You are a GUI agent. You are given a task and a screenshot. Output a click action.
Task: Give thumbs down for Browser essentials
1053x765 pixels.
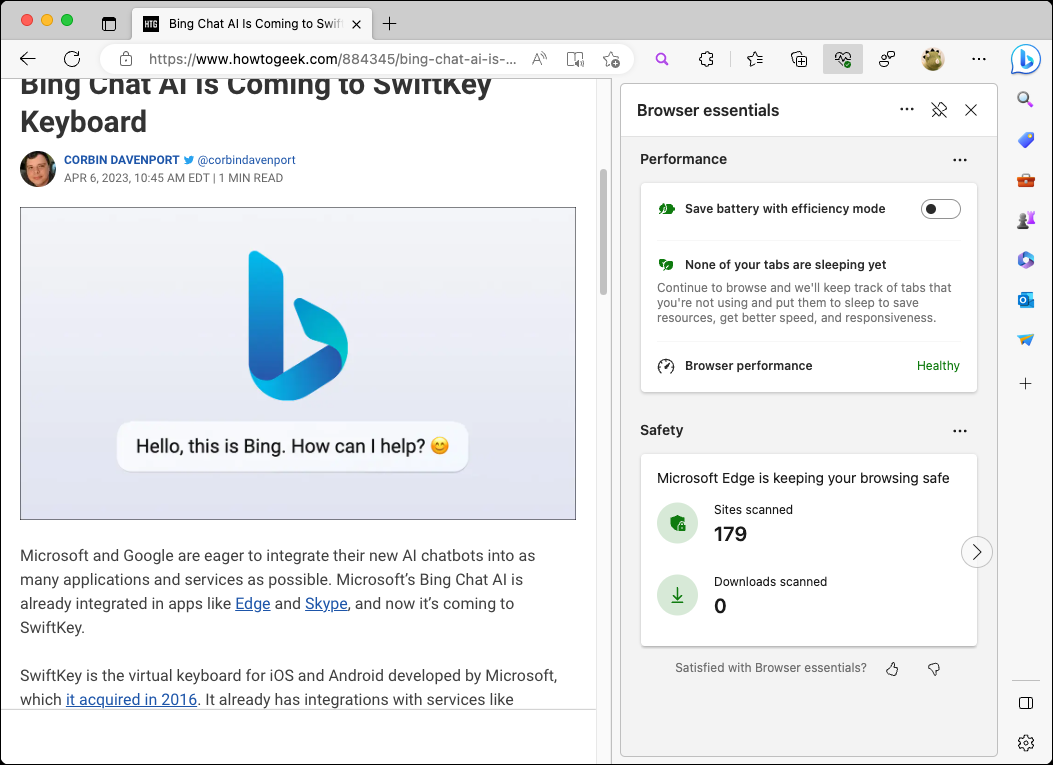coord(934,668)
